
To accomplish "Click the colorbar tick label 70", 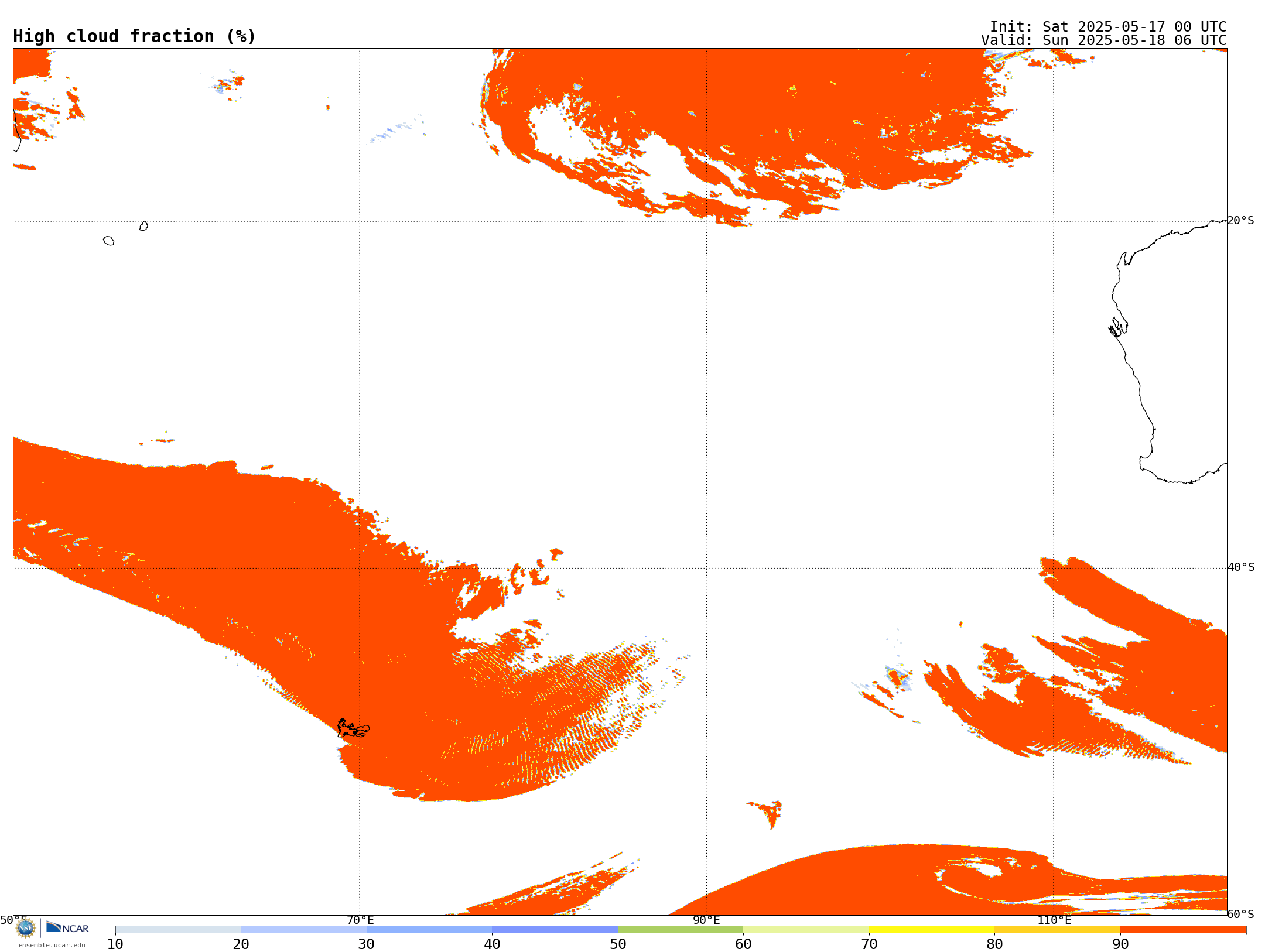I will 869,944.
